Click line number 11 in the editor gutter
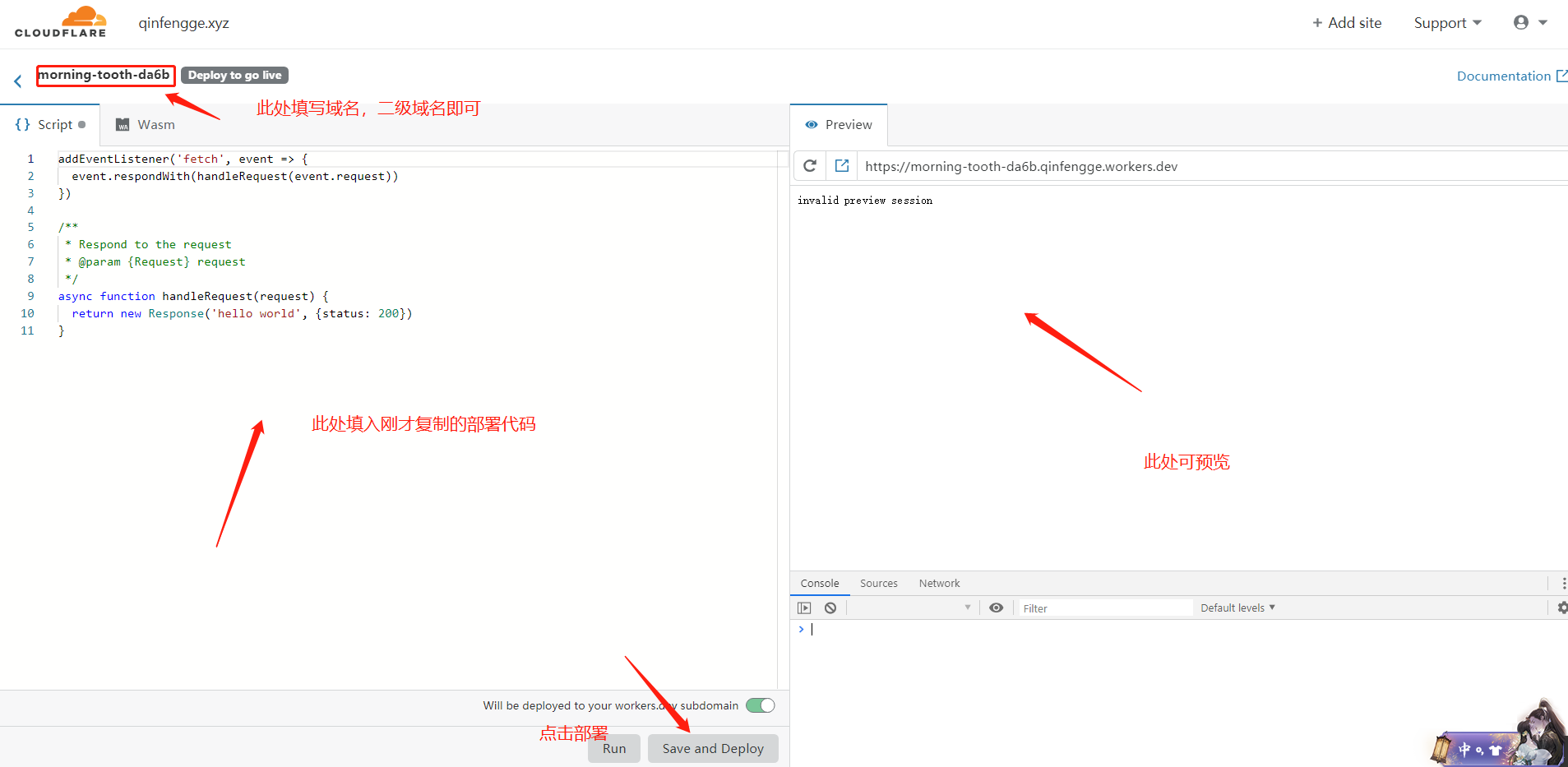 click(x=27, y=330)
